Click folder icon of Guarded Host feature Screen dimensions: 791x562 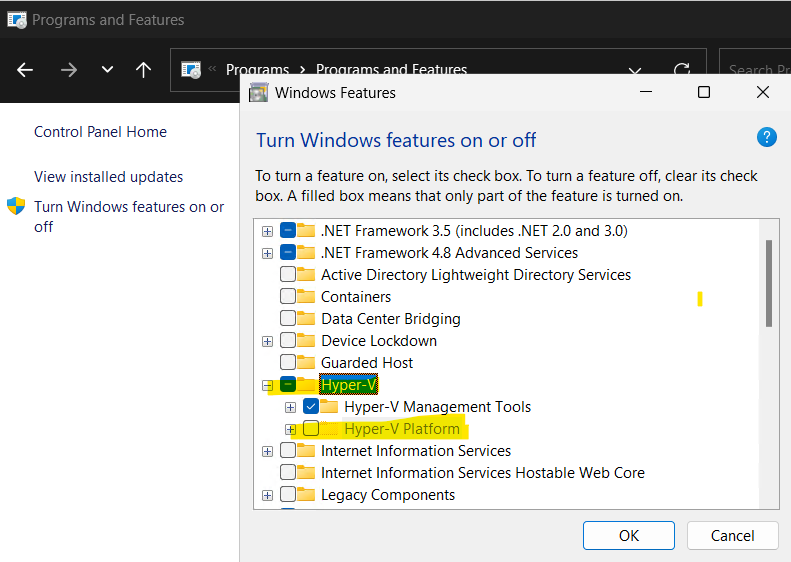(306, 362)
